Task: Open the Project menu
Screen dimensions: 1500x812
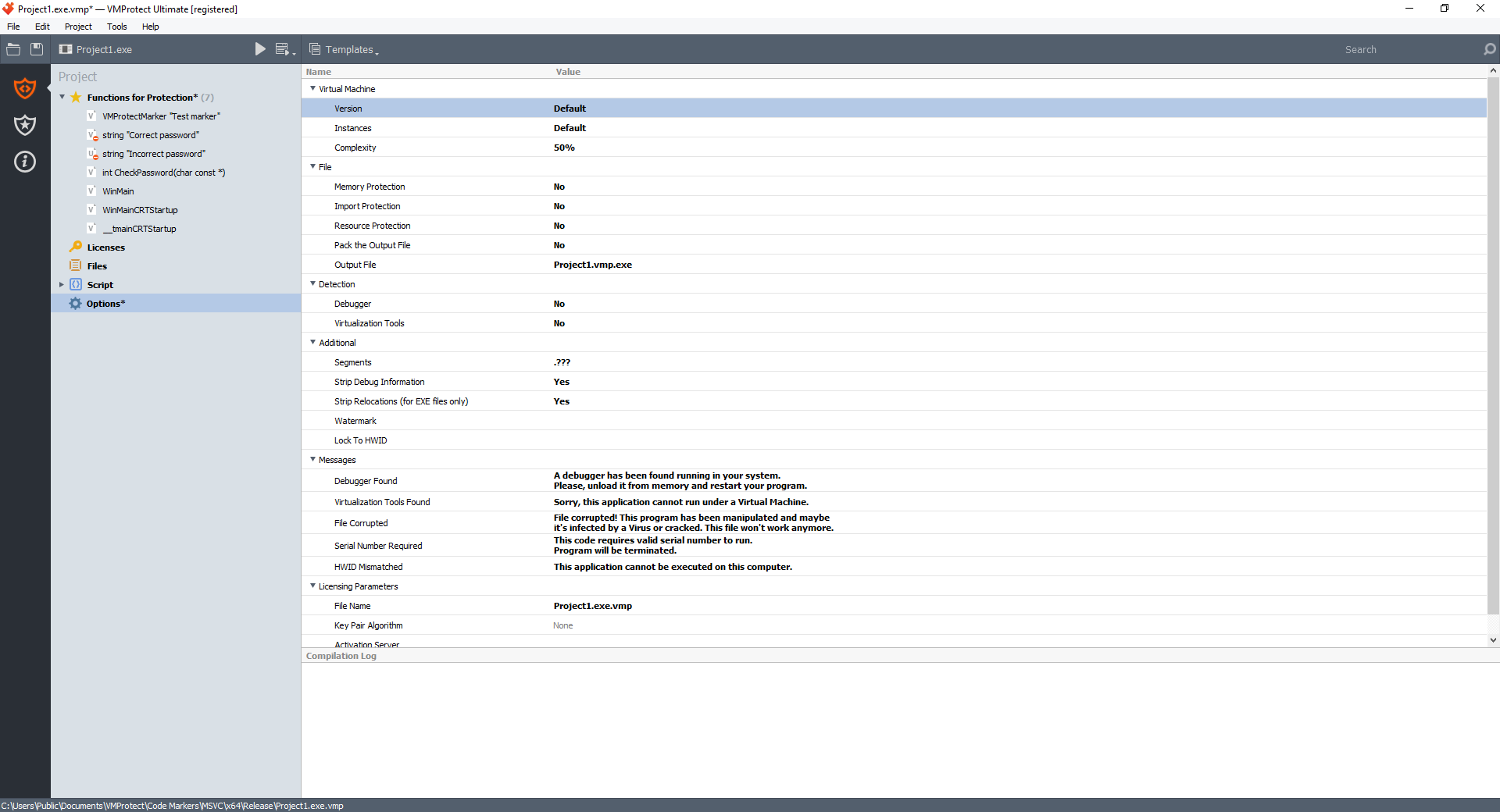Action: [x=78, y=27]
